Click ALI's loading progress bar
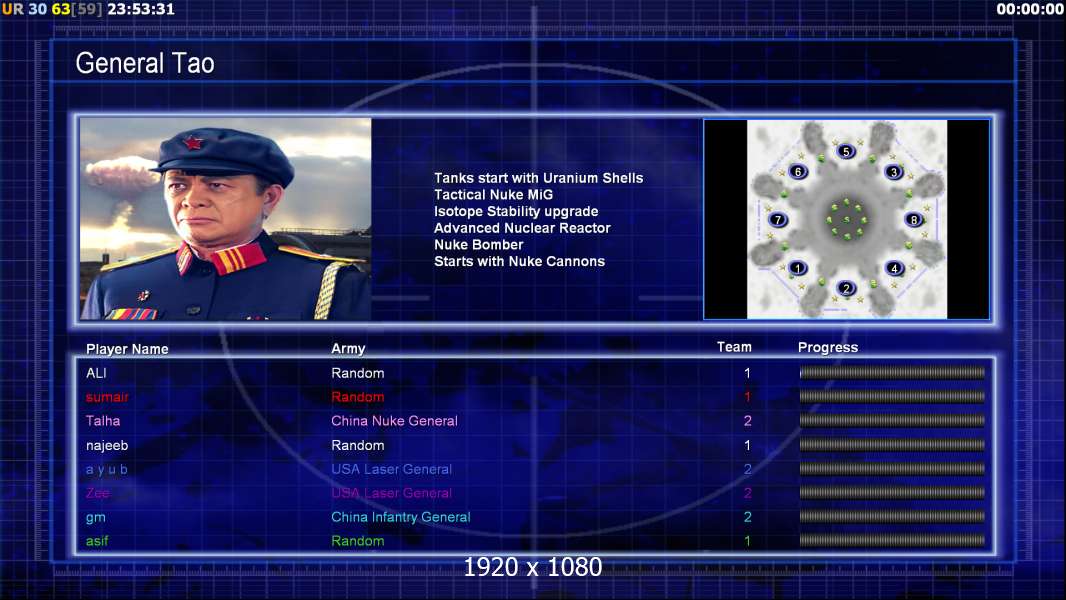The image size is (1066, 600). click(892, 372)
